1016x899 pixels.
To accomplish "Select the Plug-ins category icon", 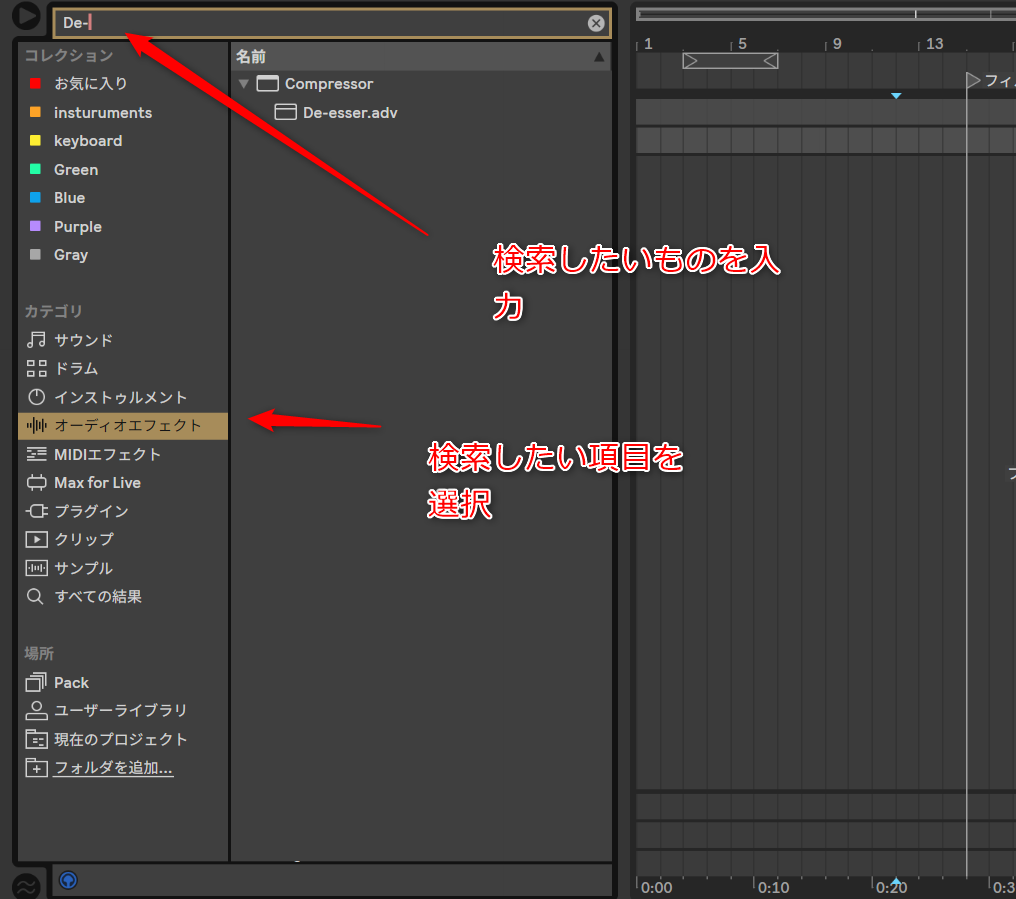I will pos(36,511).
